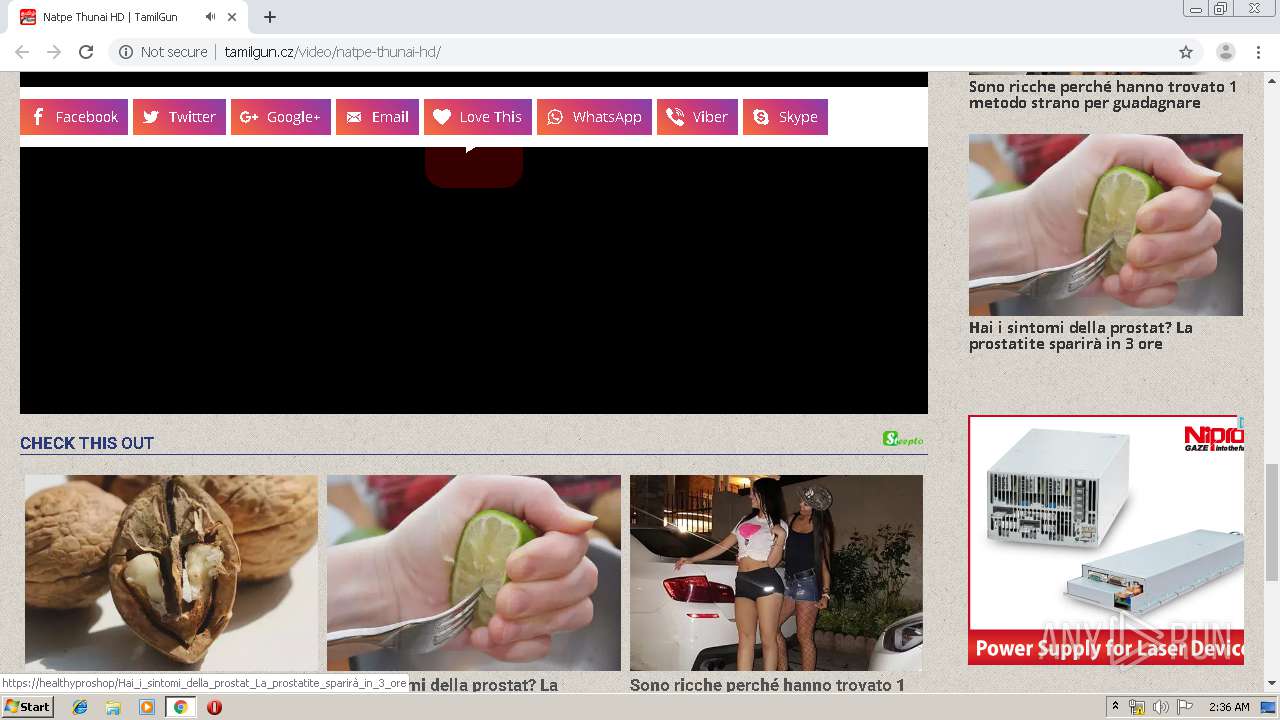The height and width of the screenshot is (720, 1280).
Task: Open the network tray icon
Action: pyautogui.click(x=1137, y=707)
